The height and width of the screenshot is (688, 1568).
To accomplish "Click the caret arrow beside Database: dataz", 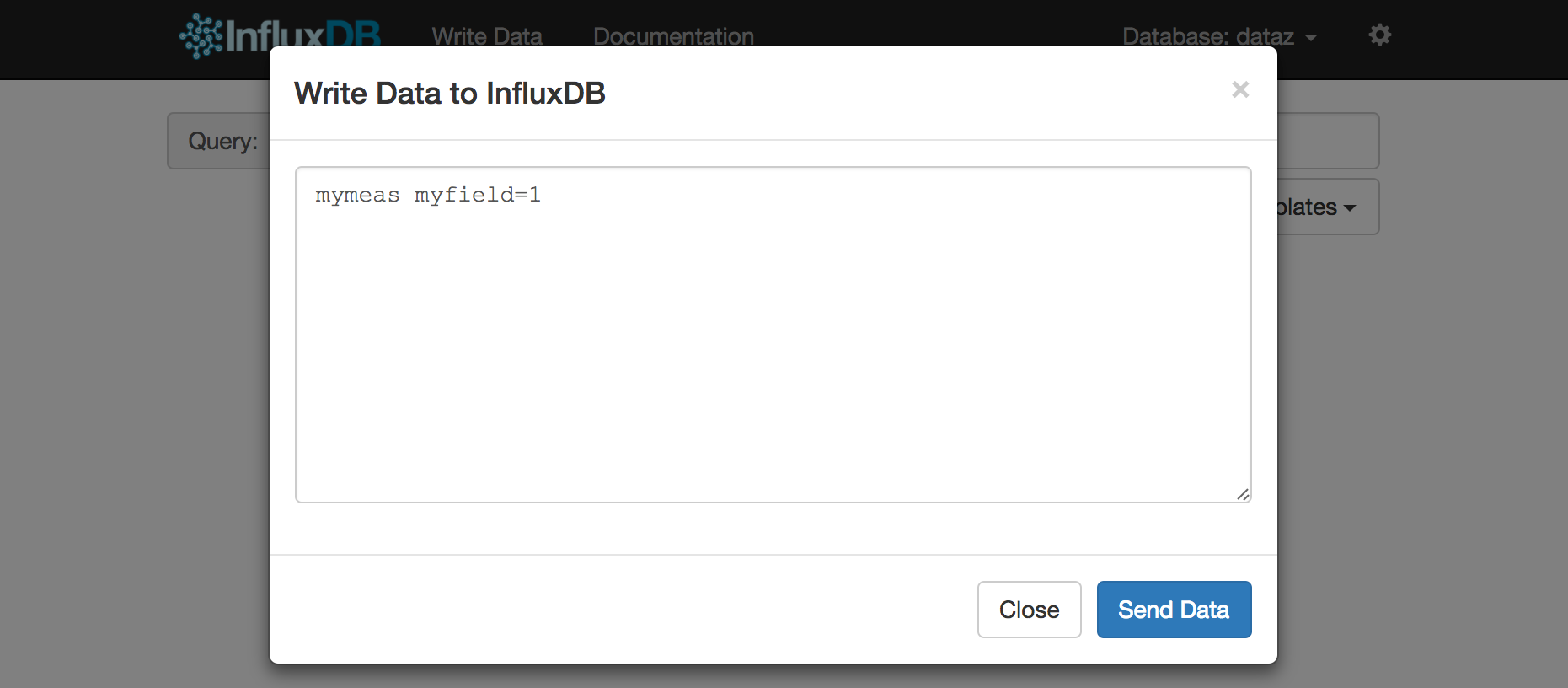I will pyautogui.click(x=1311, y=38).
